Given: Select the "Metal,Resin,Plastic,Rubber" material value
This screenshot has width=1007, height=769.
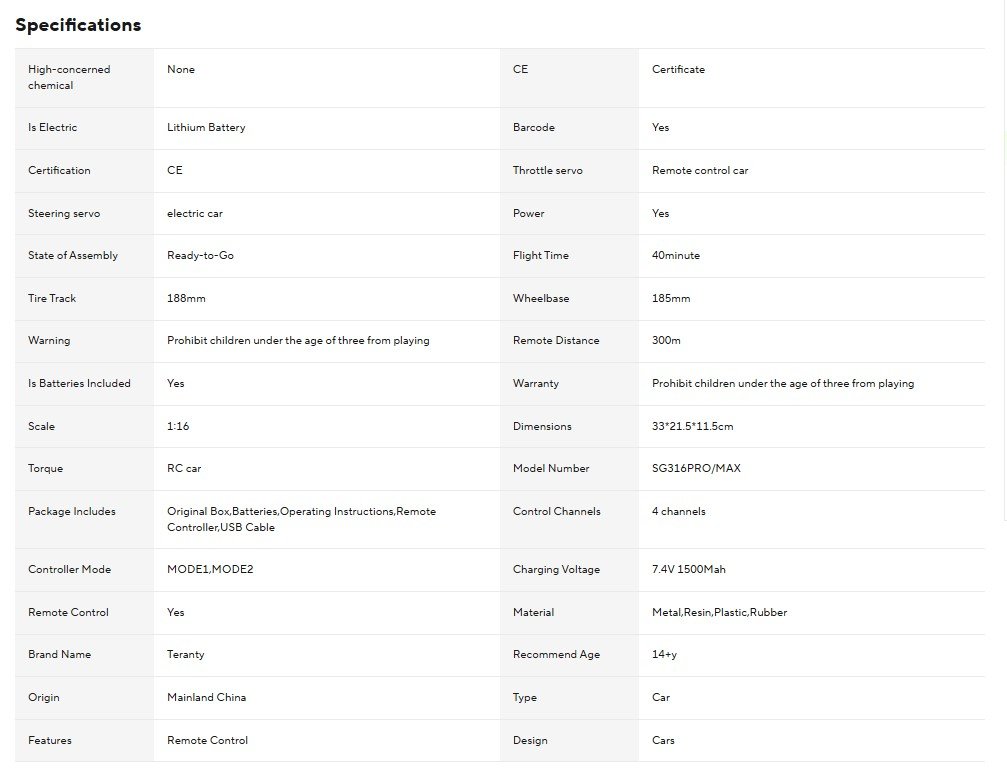Looking at the screenshot, I should click(719, 613).
